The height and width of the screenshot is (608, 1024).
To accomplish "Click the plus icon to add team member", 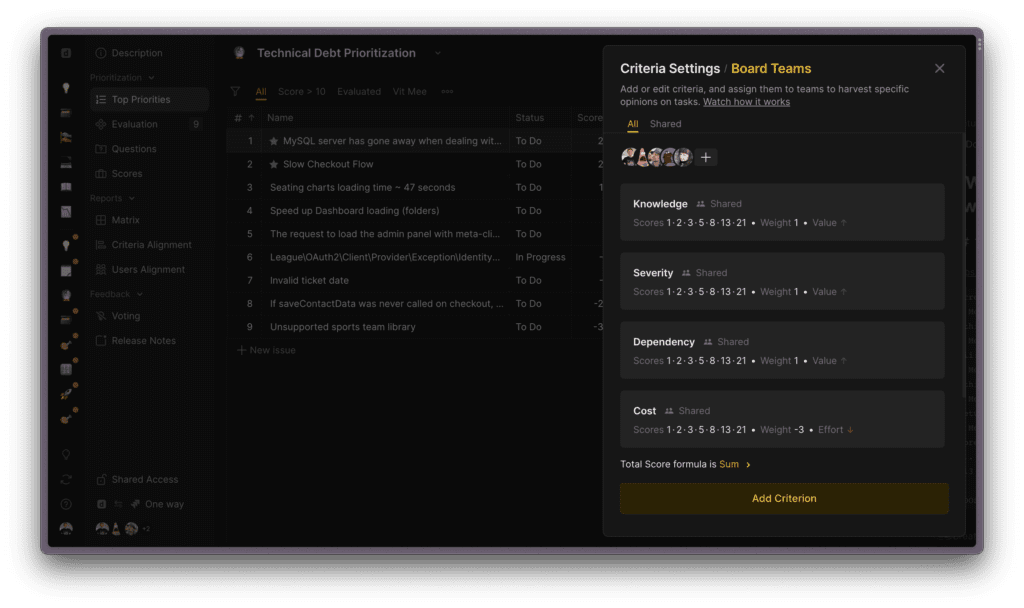I will point(706,157).
